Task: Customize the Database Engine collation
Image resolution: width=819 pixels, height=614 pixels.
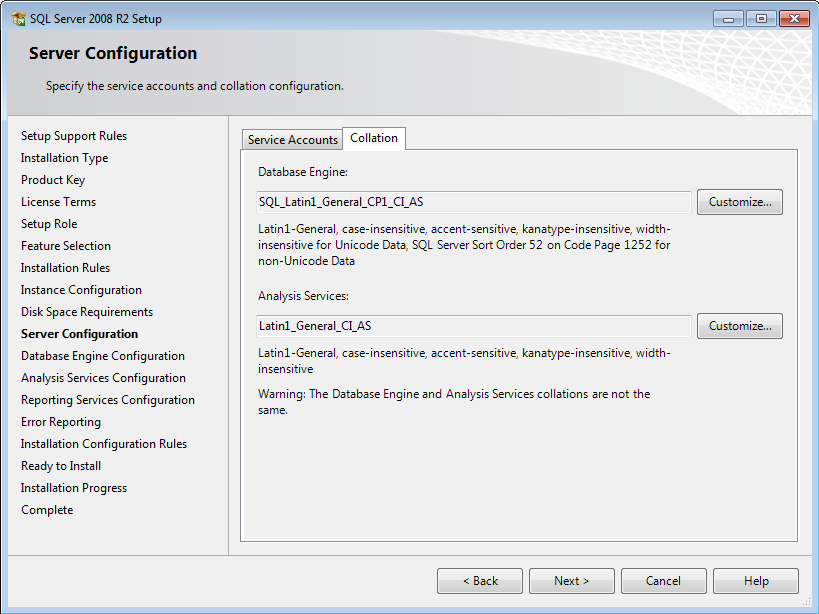Action: coord(740,202)
